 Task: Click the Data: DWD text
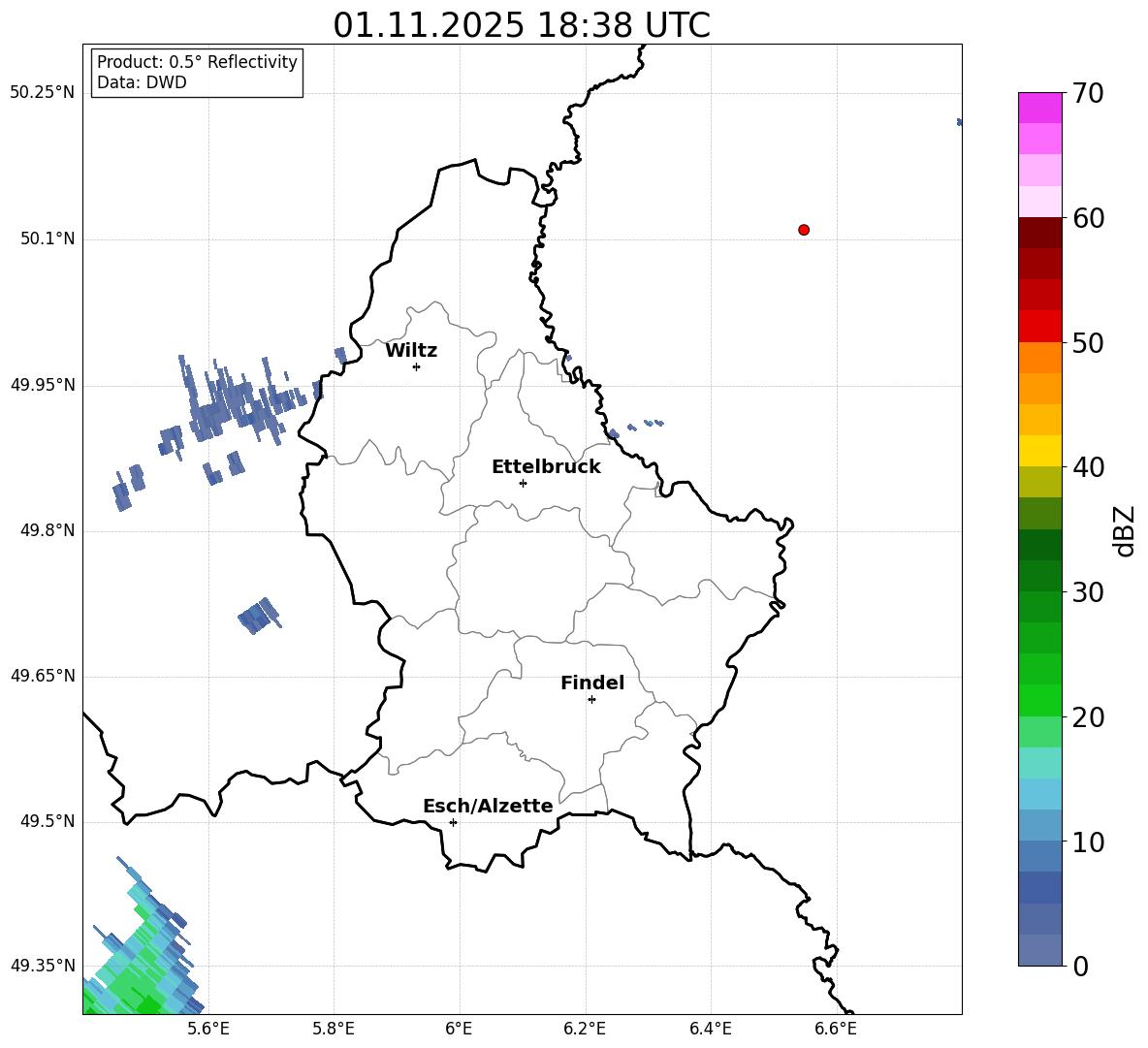pyautogui.click(x=142, y=82)
